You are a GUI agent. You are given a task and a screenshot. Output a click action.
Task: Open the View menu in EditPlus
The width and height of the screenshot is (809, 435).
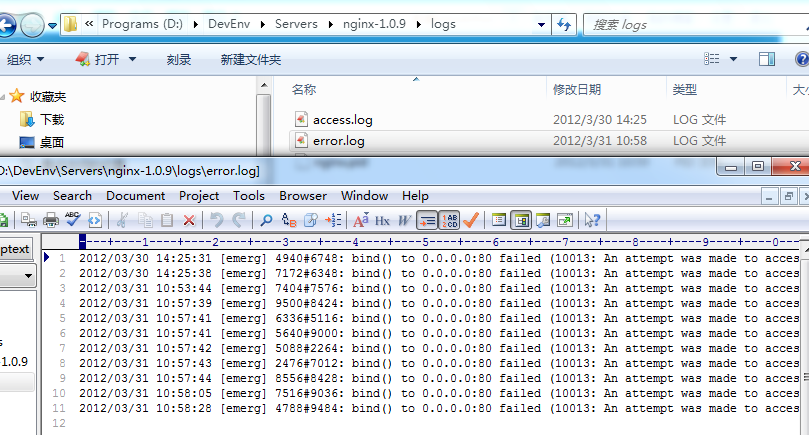25,196
